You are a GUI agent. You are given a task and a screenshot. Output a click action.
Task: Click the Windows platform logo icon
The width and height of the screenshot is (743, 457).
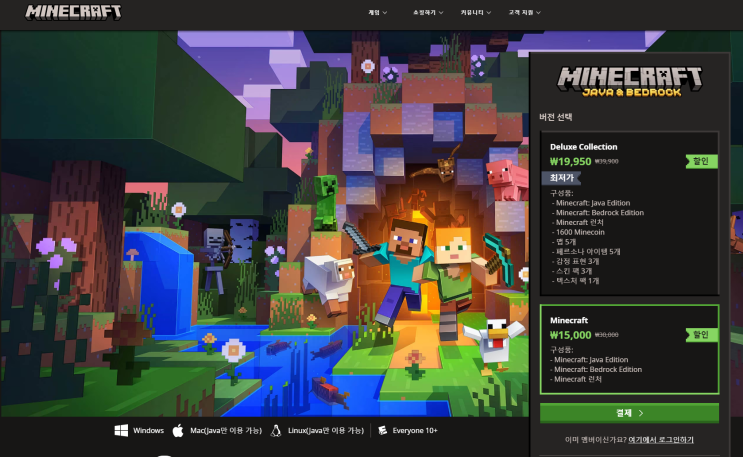121,430
